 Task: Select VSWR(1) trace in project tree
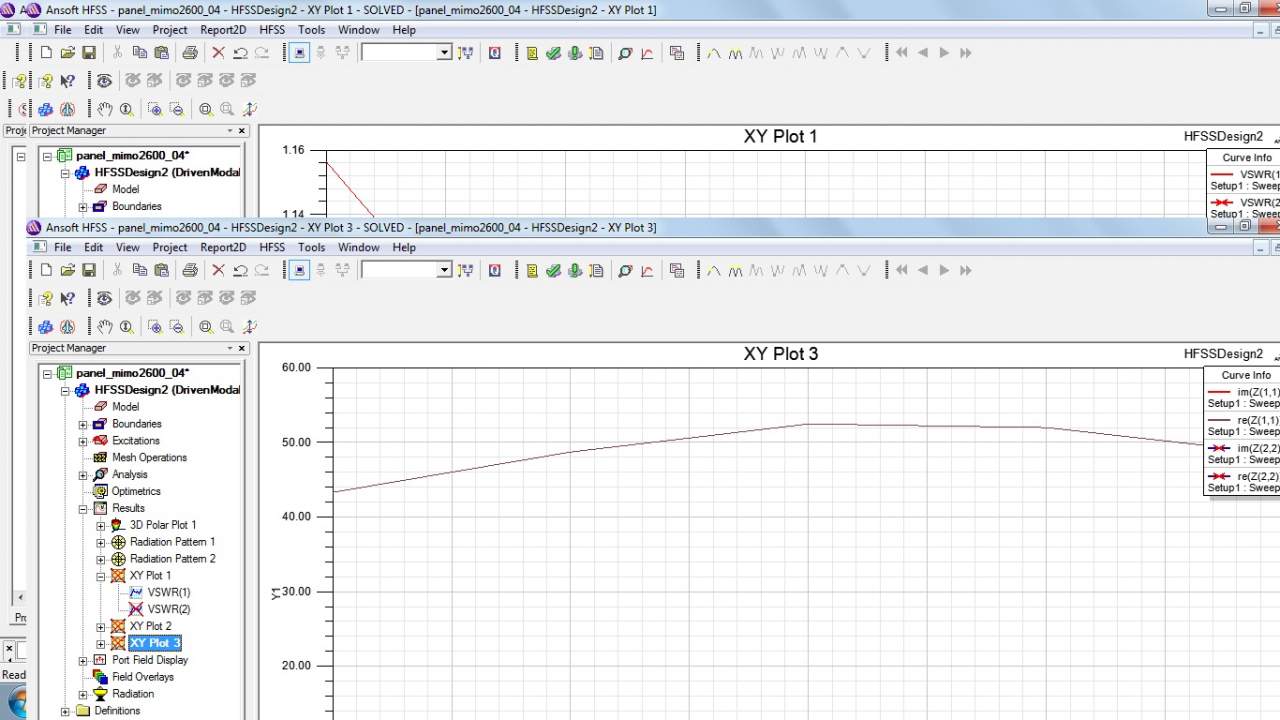pyautogui.click(x=169, y=592)
